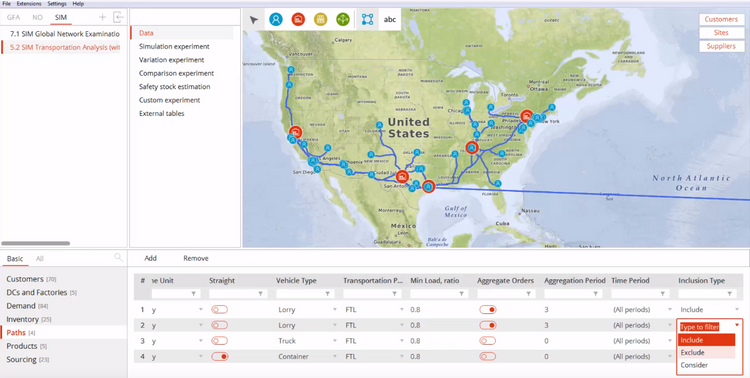Click Add to insert a path

click(x=151, y=258)
